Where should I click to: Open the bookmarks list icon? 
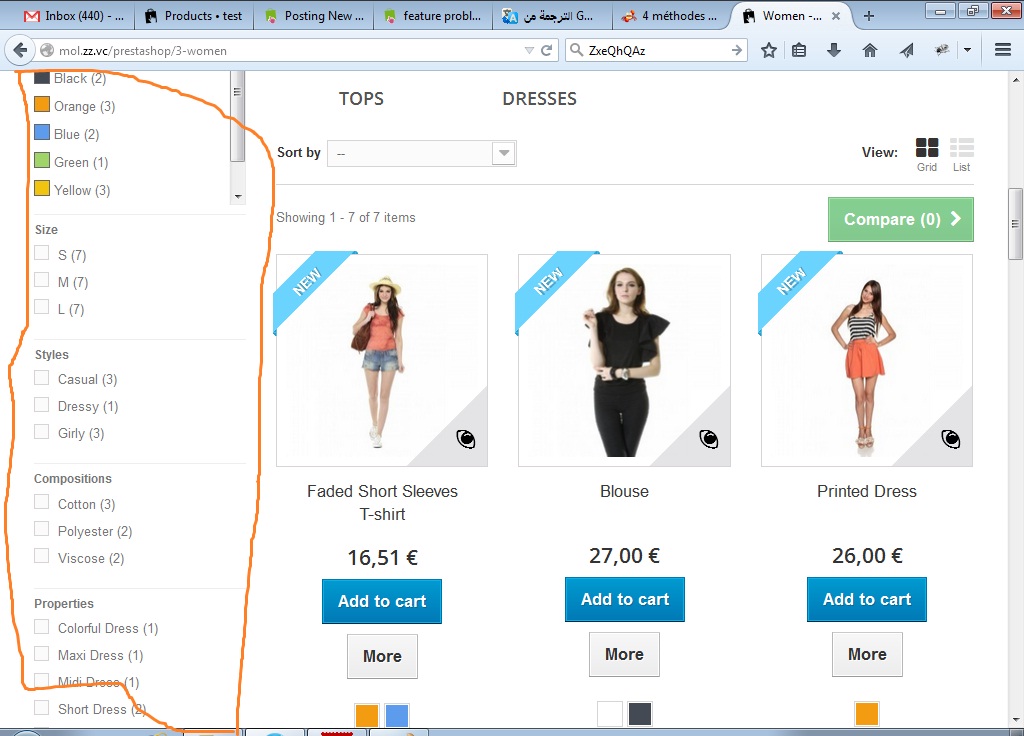pos(799,50)
